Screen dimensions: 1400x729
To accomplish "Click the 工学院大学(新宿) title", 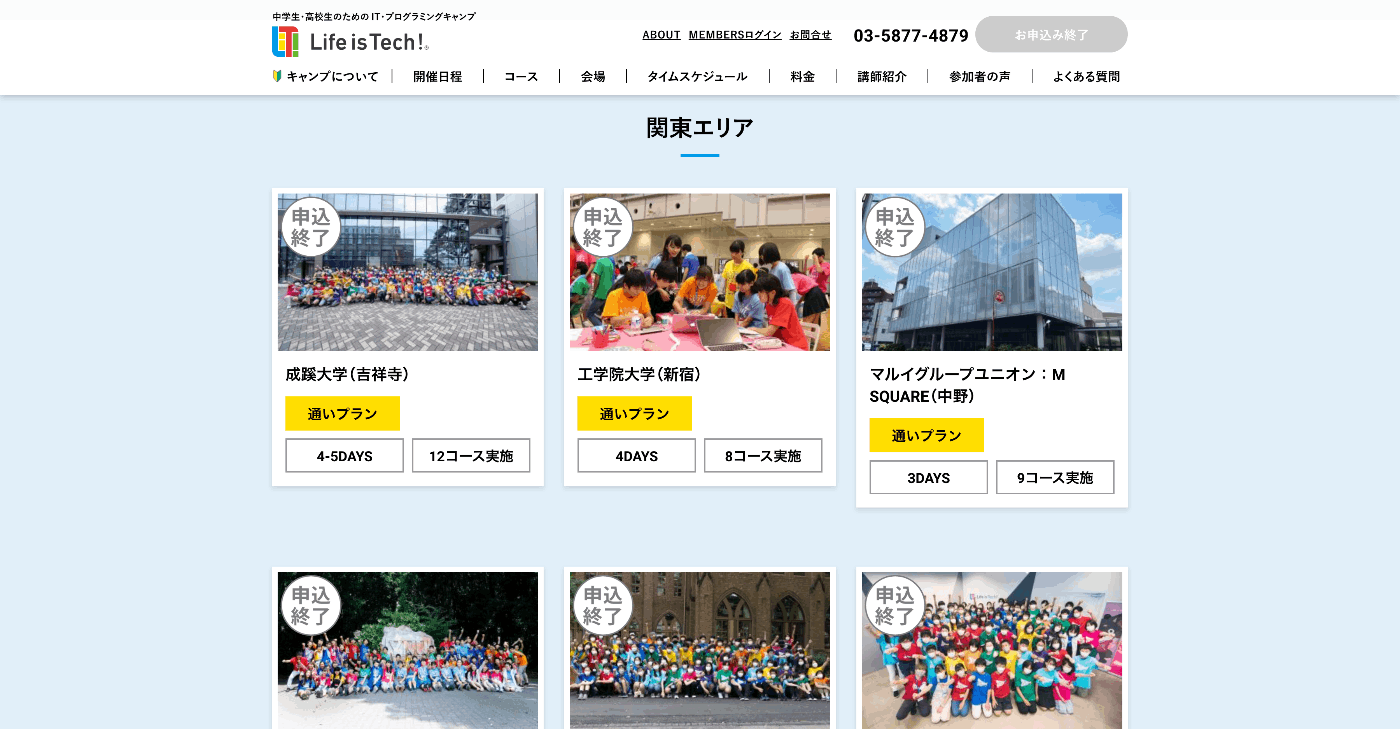I will pos(639,374).
